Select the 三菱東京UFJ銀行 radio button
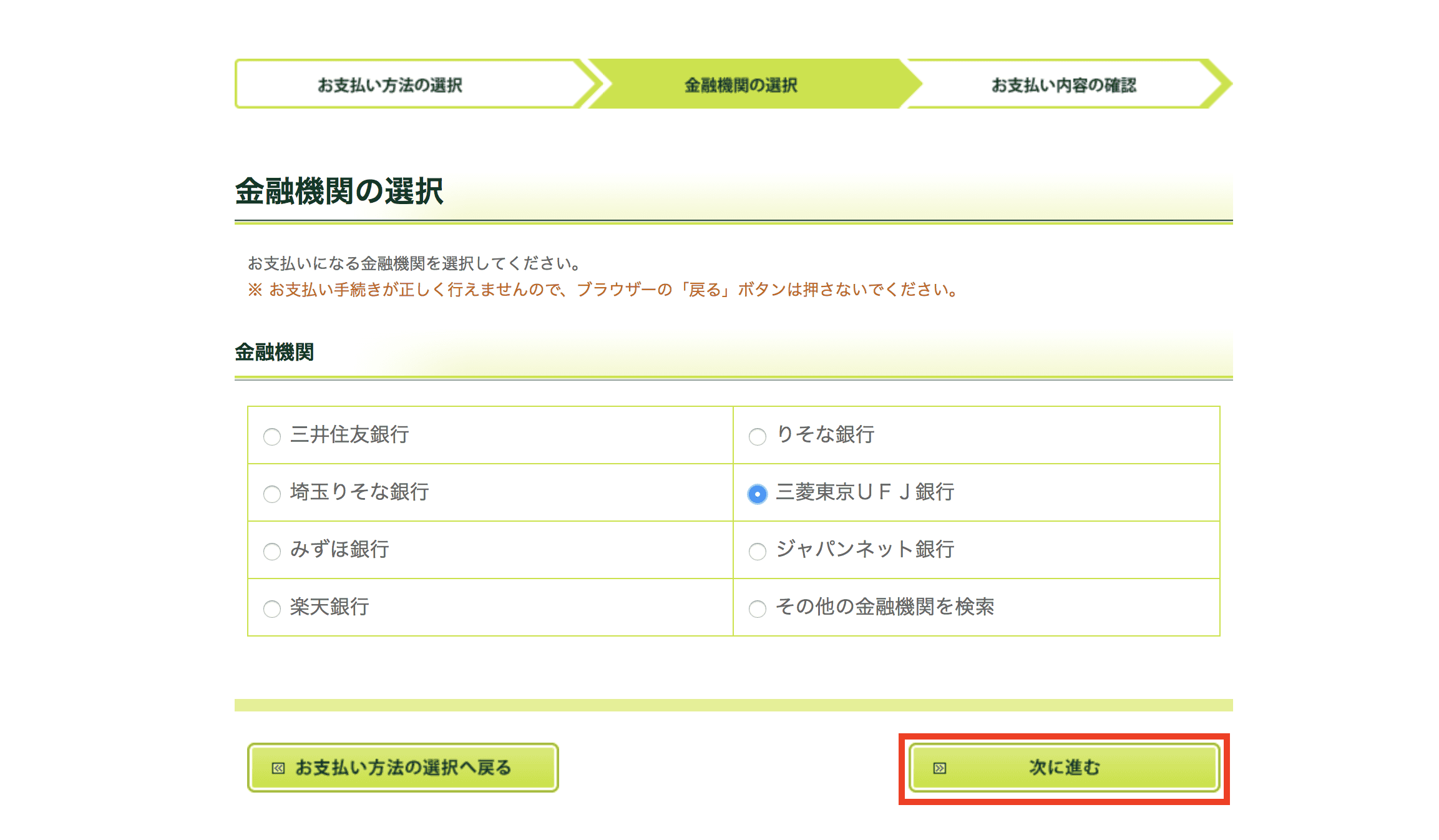This screenshot has height=840, width=1439. (758, 494)
